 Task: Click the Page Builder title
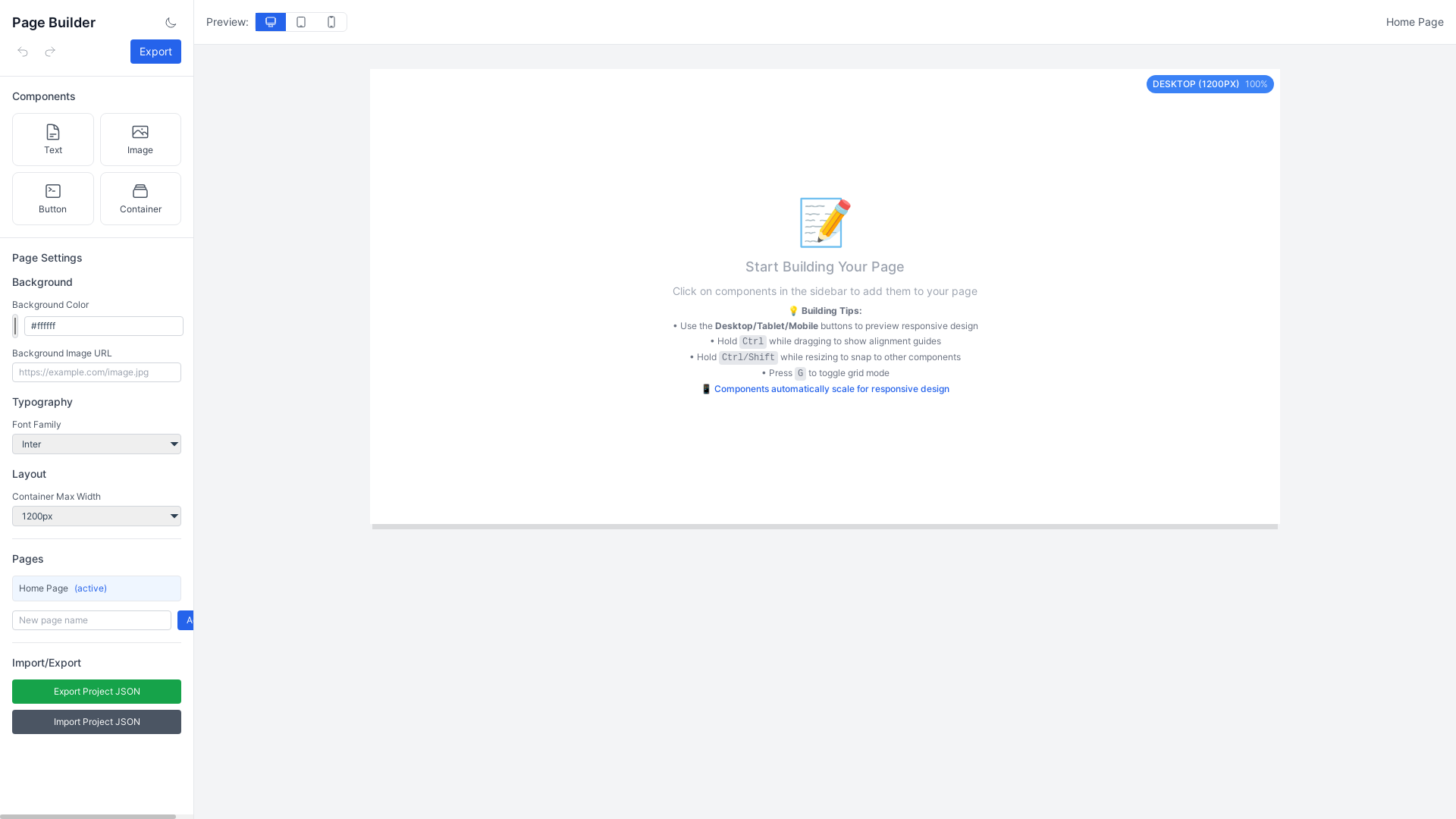coord(54,23)
